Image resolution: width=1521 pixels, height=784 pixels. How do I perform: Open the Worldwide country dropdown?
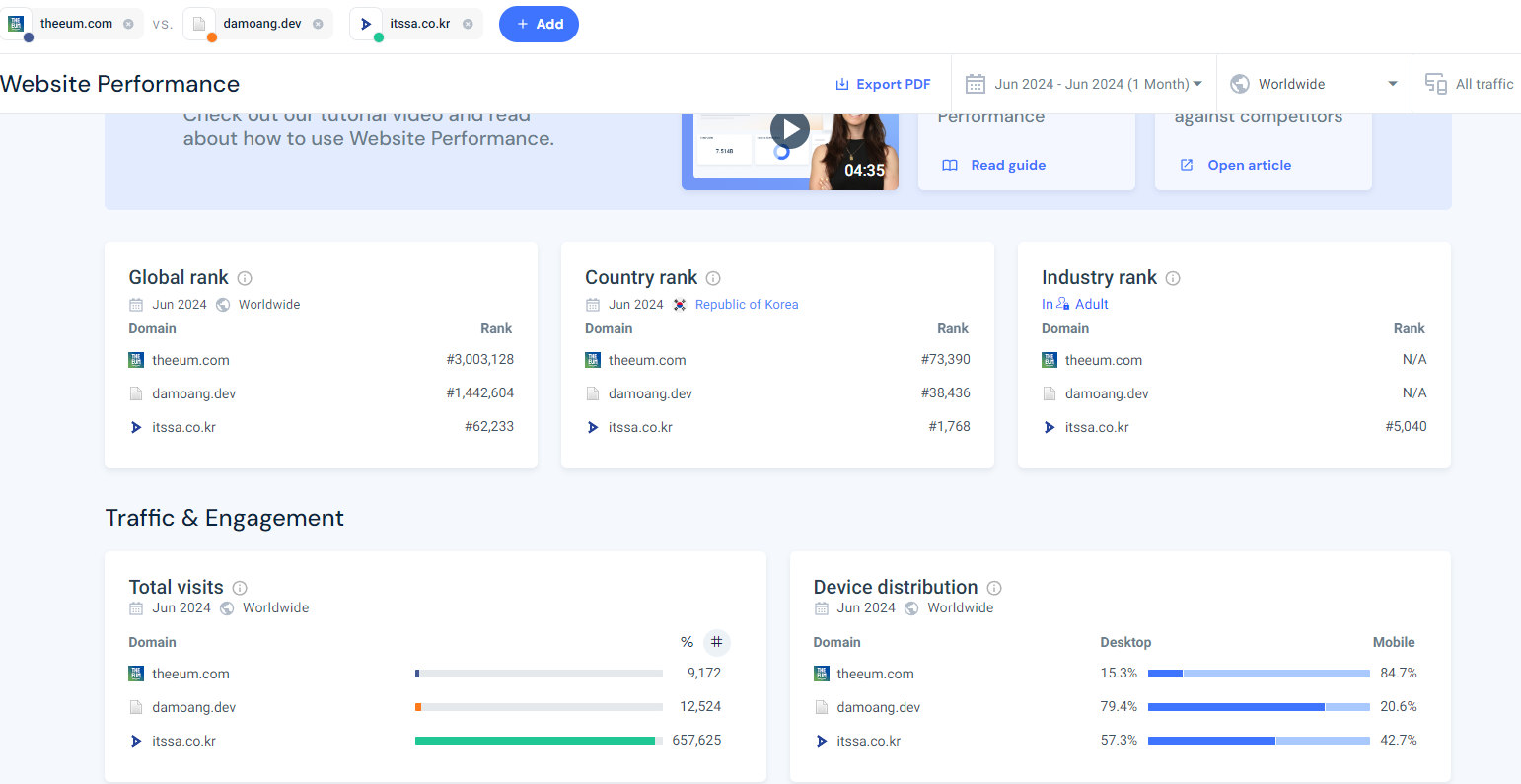[x=1315, y=84]
